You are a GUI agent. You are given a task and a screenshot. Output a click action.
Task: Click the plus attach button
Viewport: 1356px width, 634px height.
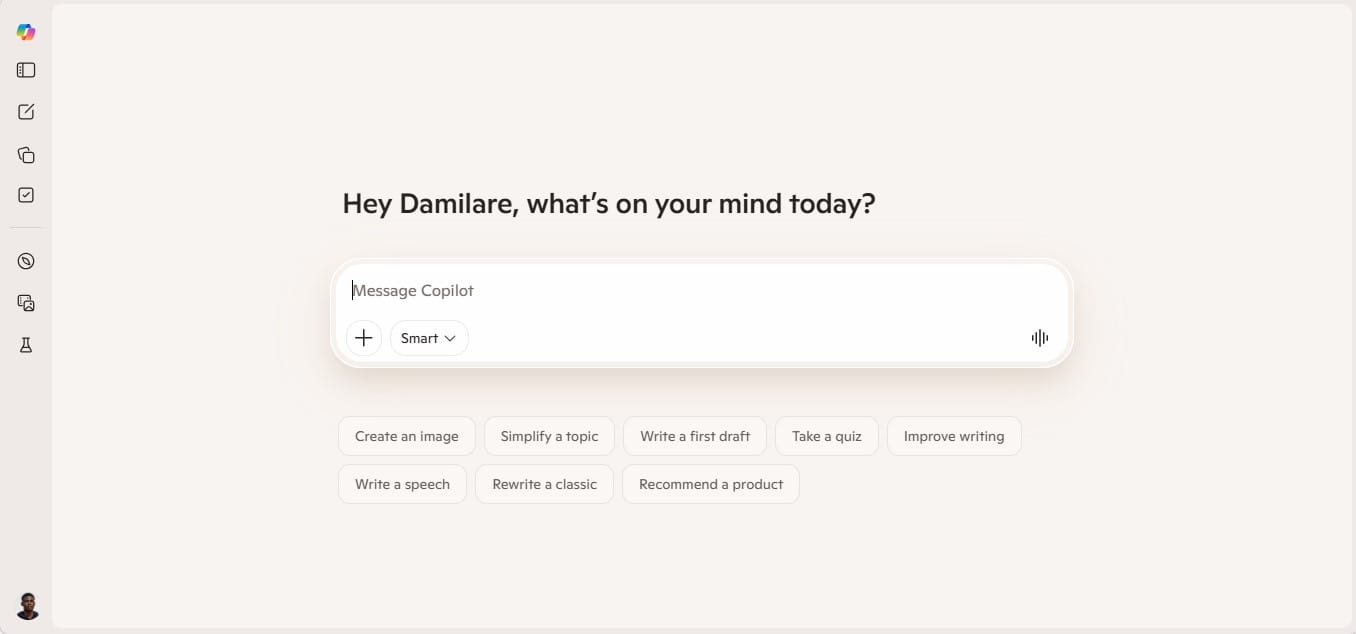[x=364, y=338]
